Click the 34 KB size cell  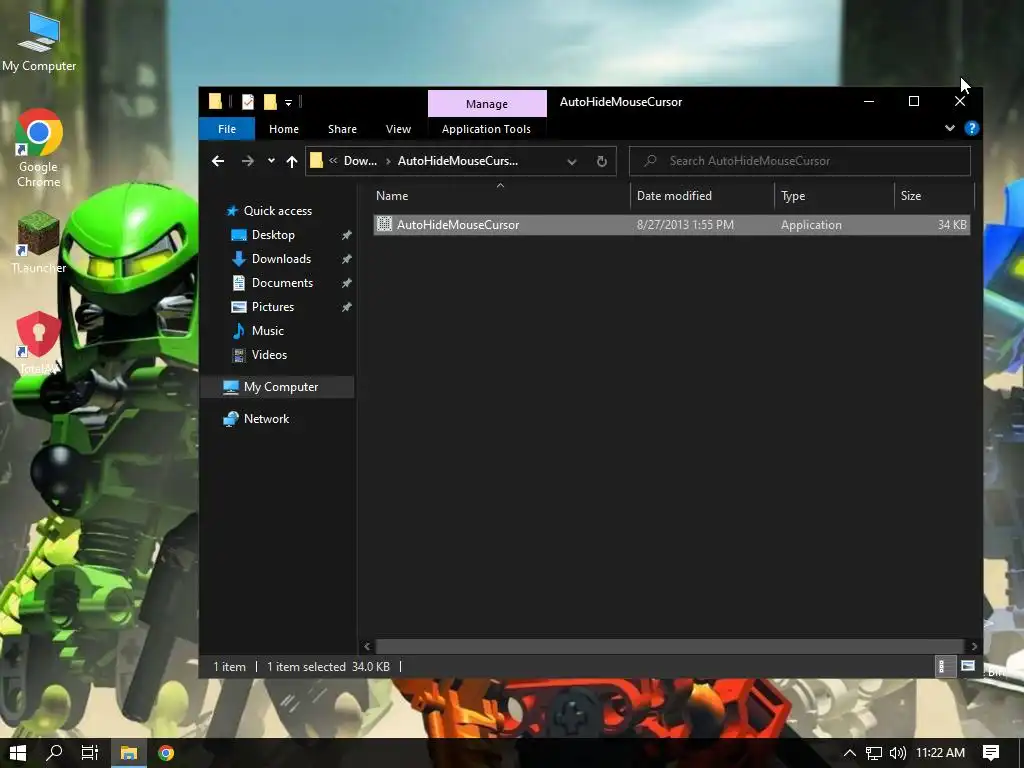pos(952,225)
